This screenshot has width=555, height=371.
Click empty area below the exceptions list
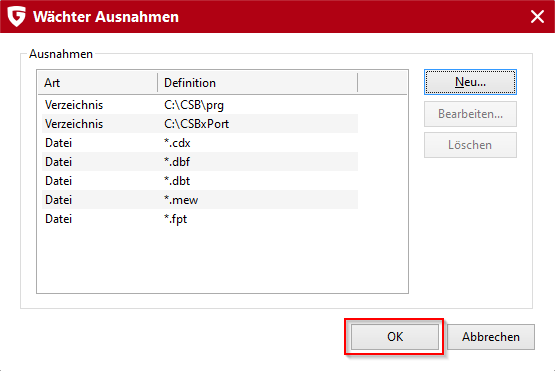point(222,260)
